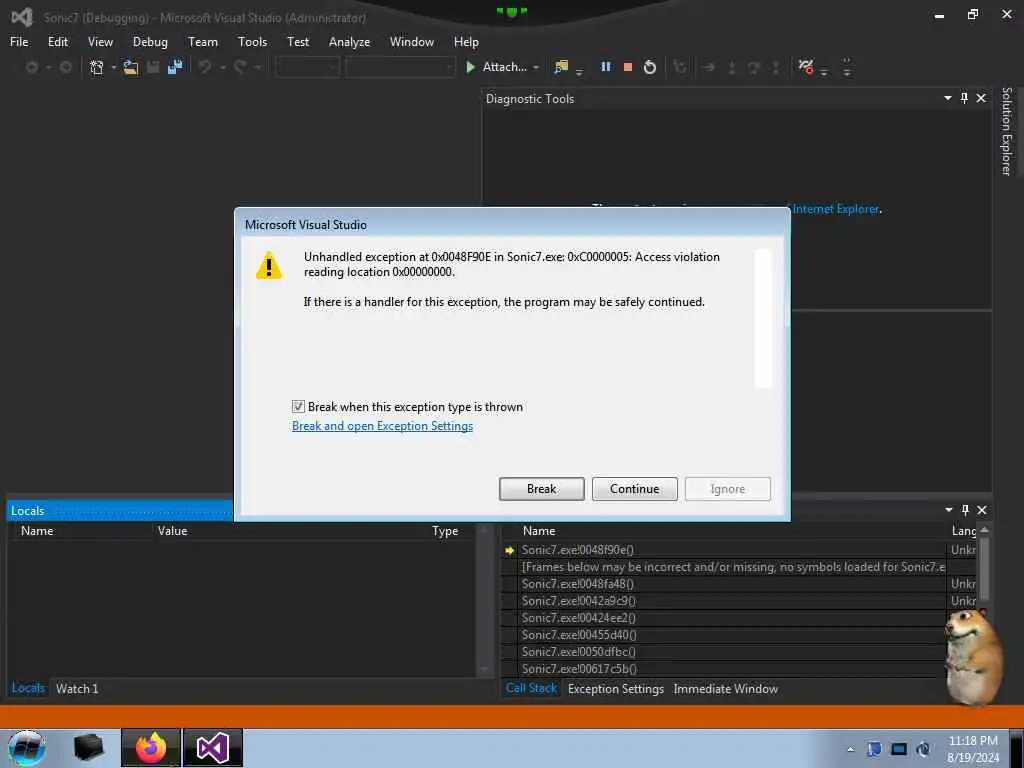Open the Test menu
Image resolution: width=1024 pixels, height=768 pixels.
point(298,42)
